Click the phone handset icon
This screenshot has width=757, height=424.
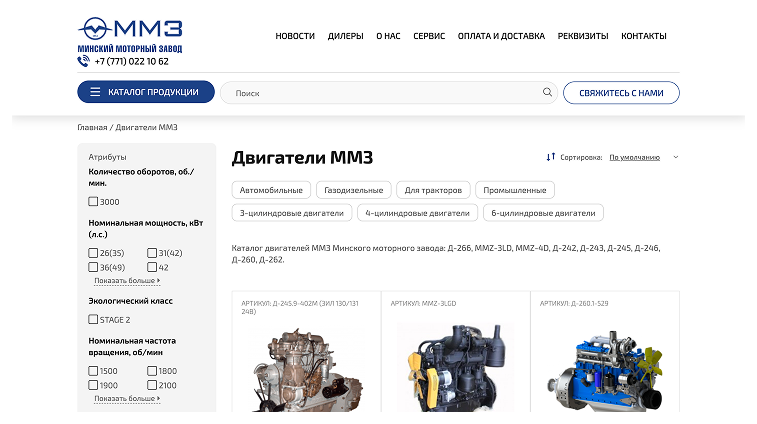coord(84,61)
